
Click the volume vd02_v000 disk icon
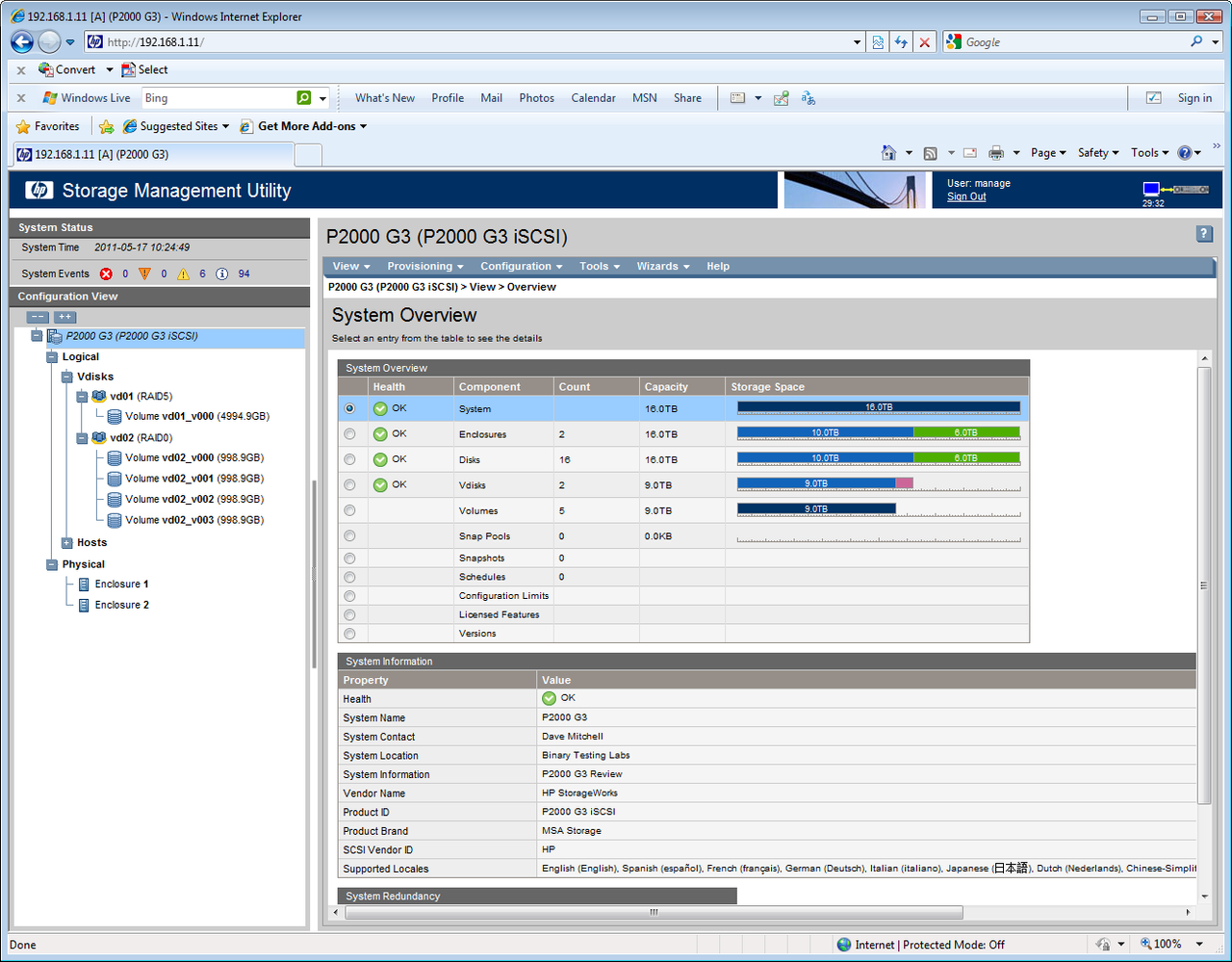coord(115,458)
